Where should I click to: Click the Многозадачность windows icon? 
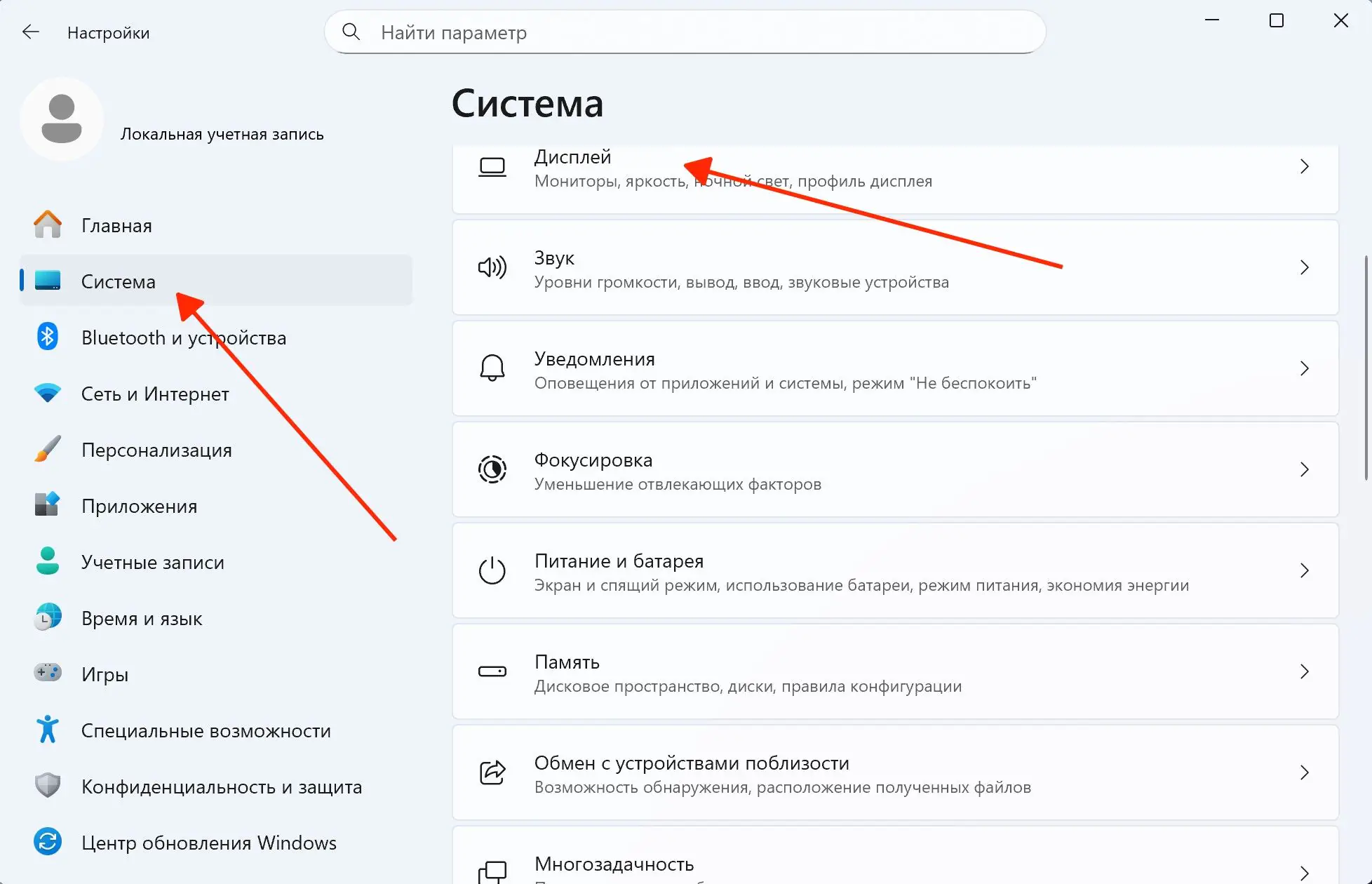coord(492,872)
